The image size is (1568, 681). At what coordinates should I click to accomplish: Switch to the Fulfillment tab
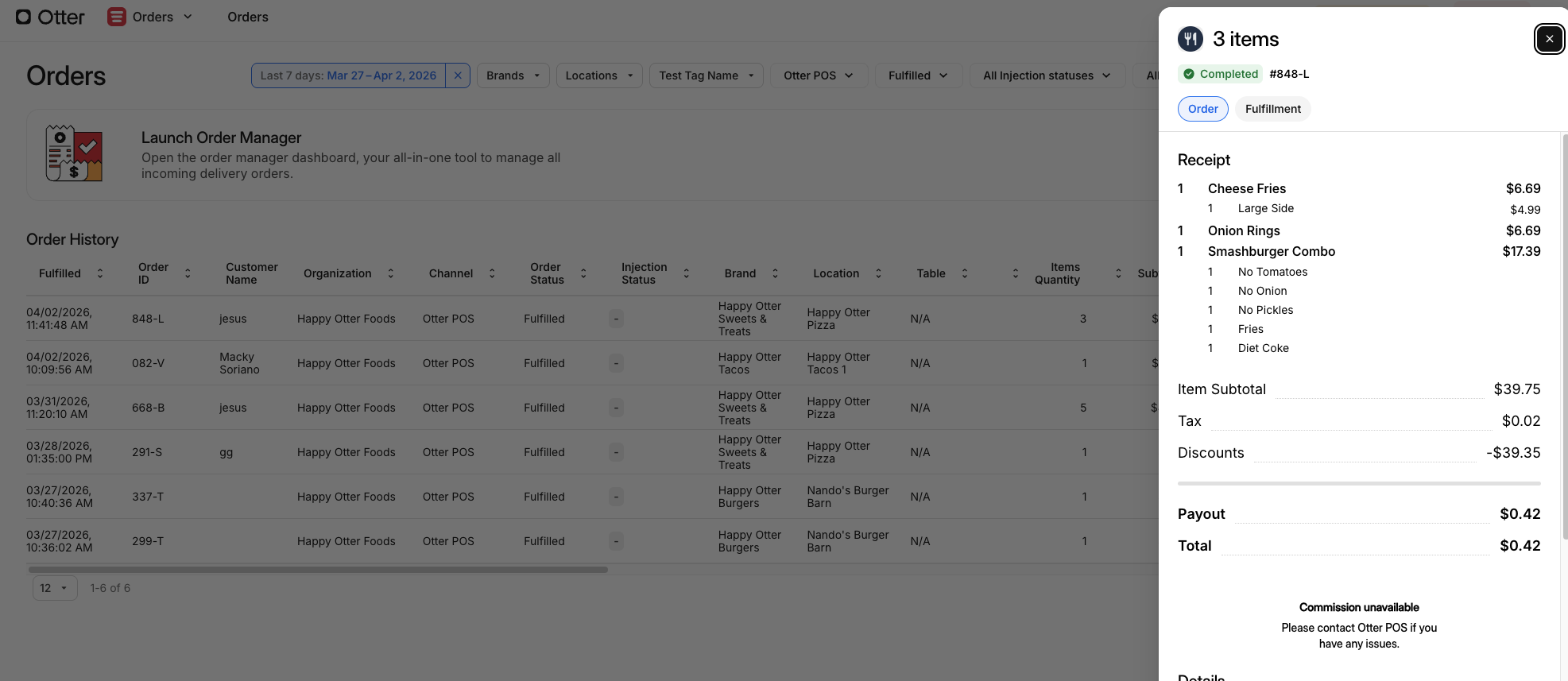1272,109
